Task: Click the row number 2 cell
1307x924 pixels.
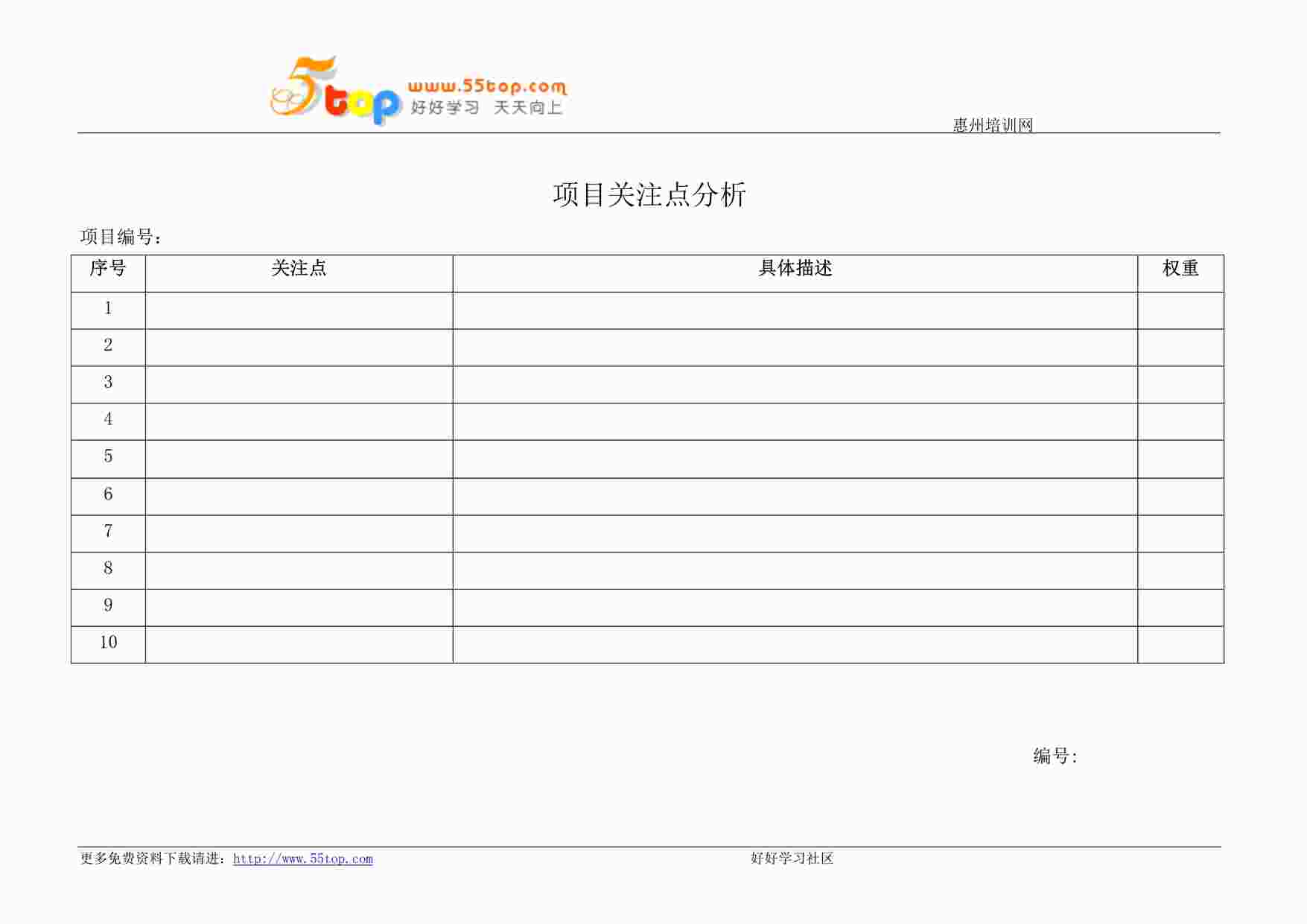Action: point(108,348)
